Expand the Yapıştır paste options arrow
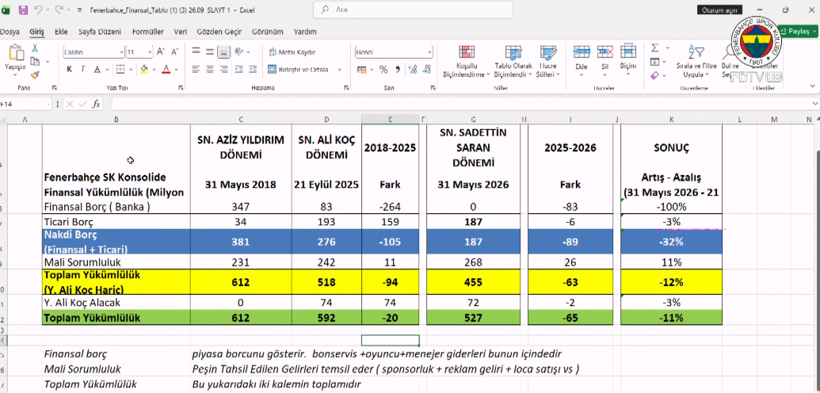Viewport: 820px width, 393px height. (x=16, y=75)
